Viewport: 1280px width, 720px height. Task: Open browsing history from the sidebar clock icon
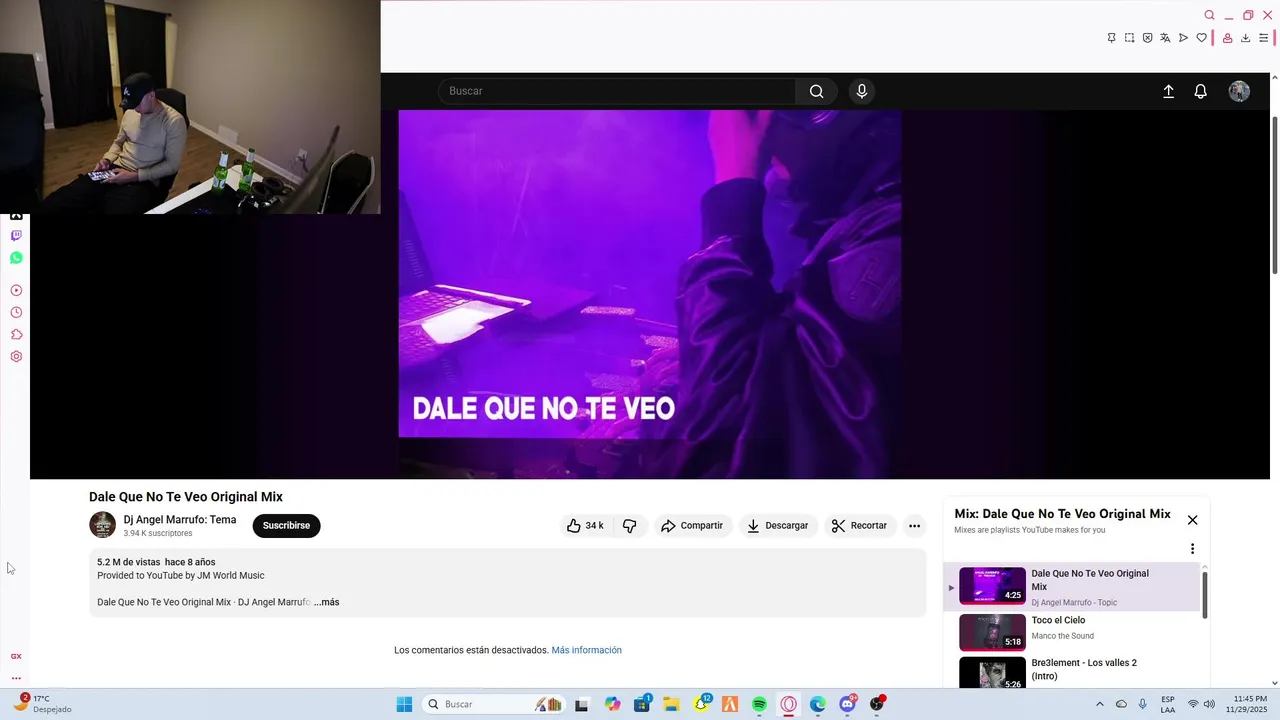coord(16,312)
